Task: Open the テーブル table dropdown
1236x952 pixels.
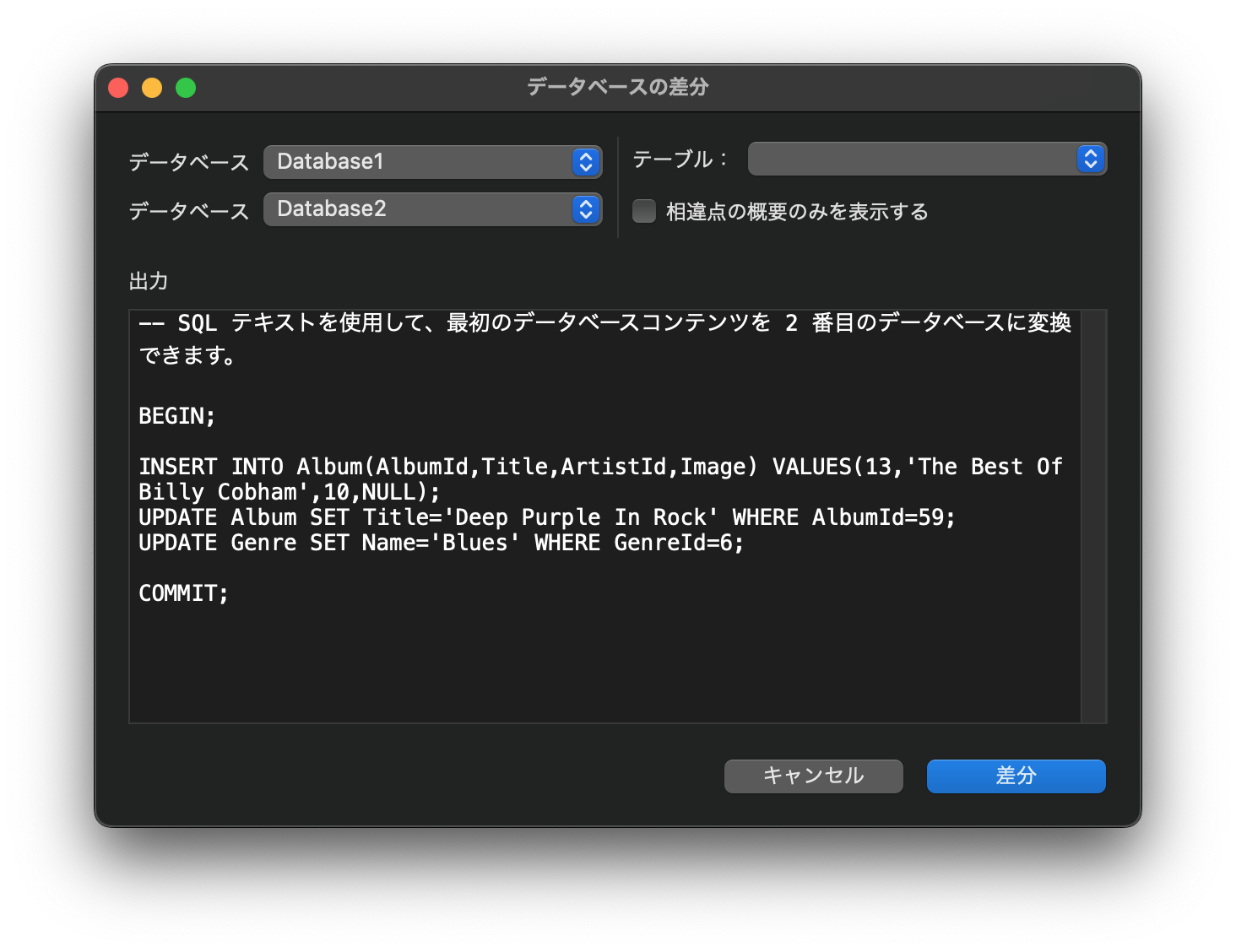Action: click(927, 159)
